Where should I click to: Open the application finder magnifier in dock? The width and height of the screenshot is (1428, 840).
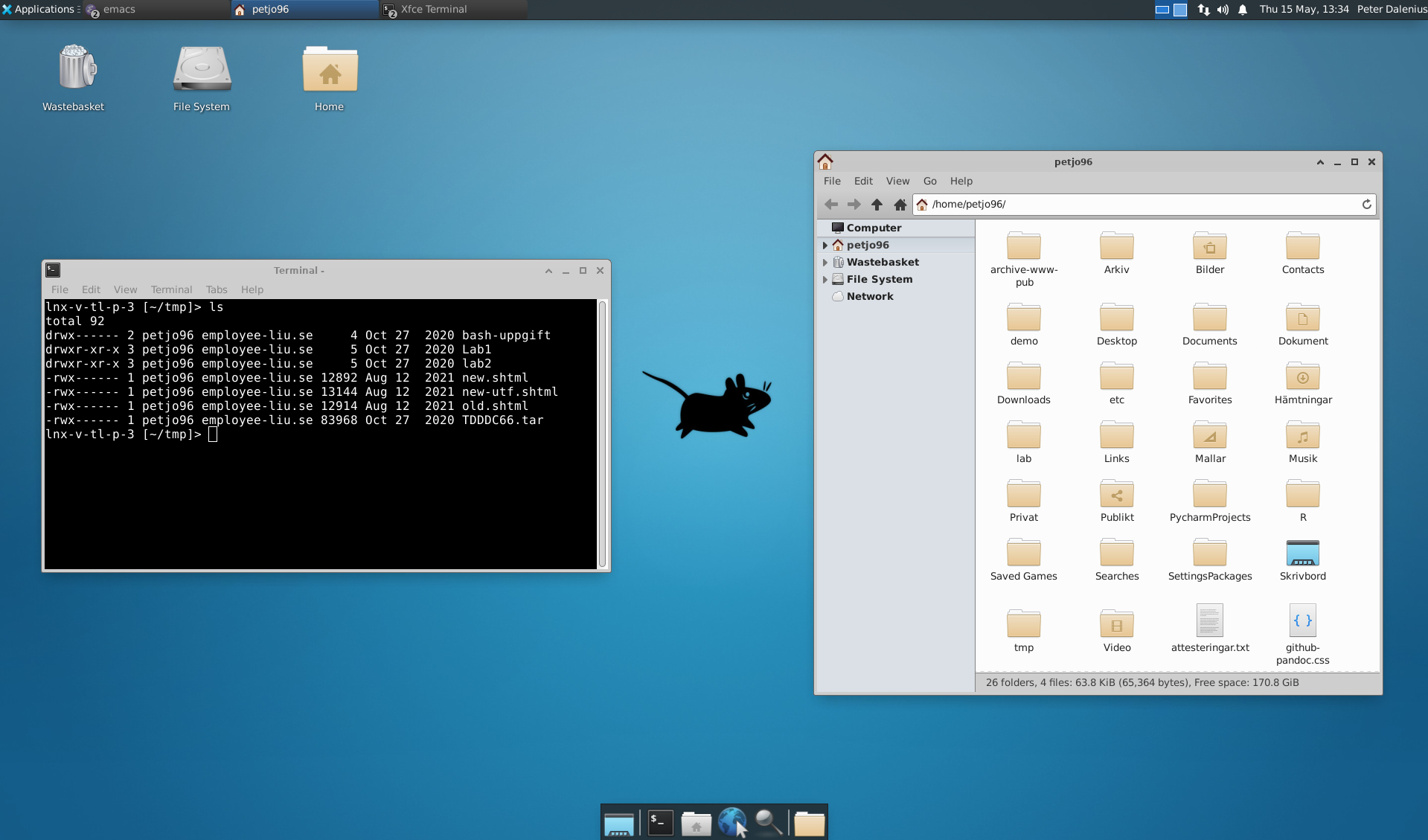pyautogui.click(x=768, y=823)
